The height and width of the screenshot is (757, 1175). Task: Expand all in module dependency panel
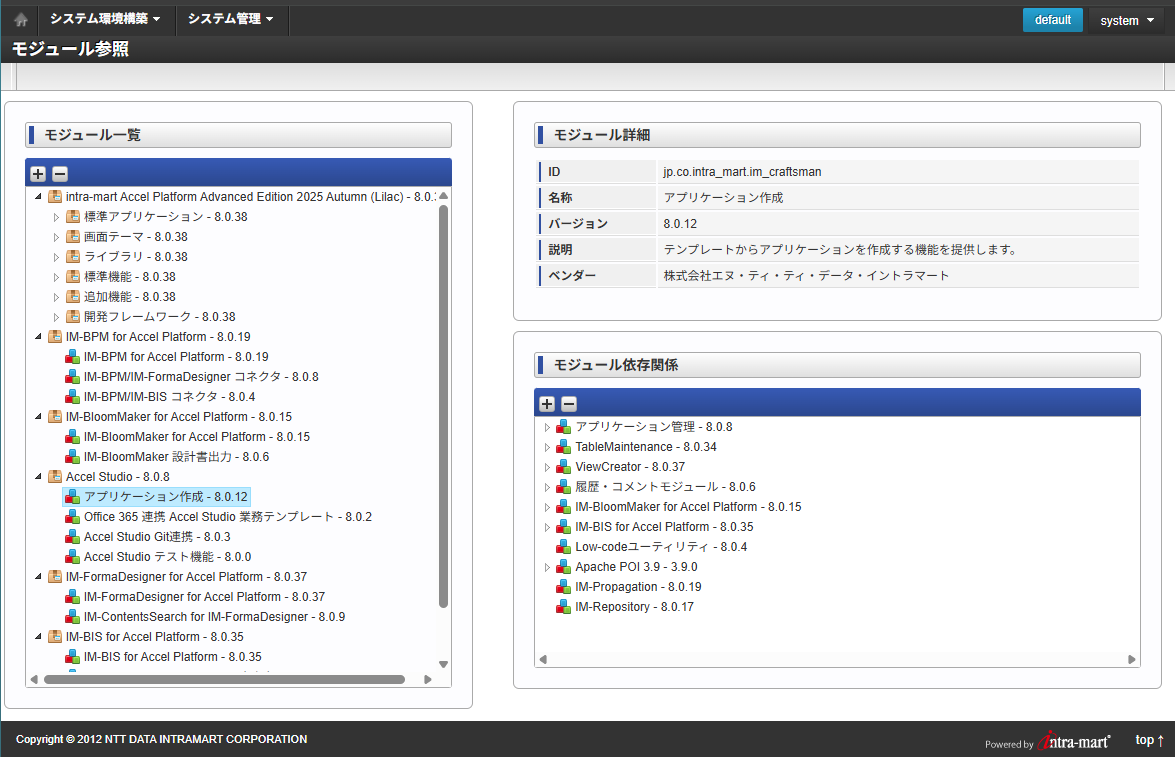pos(547,404)
